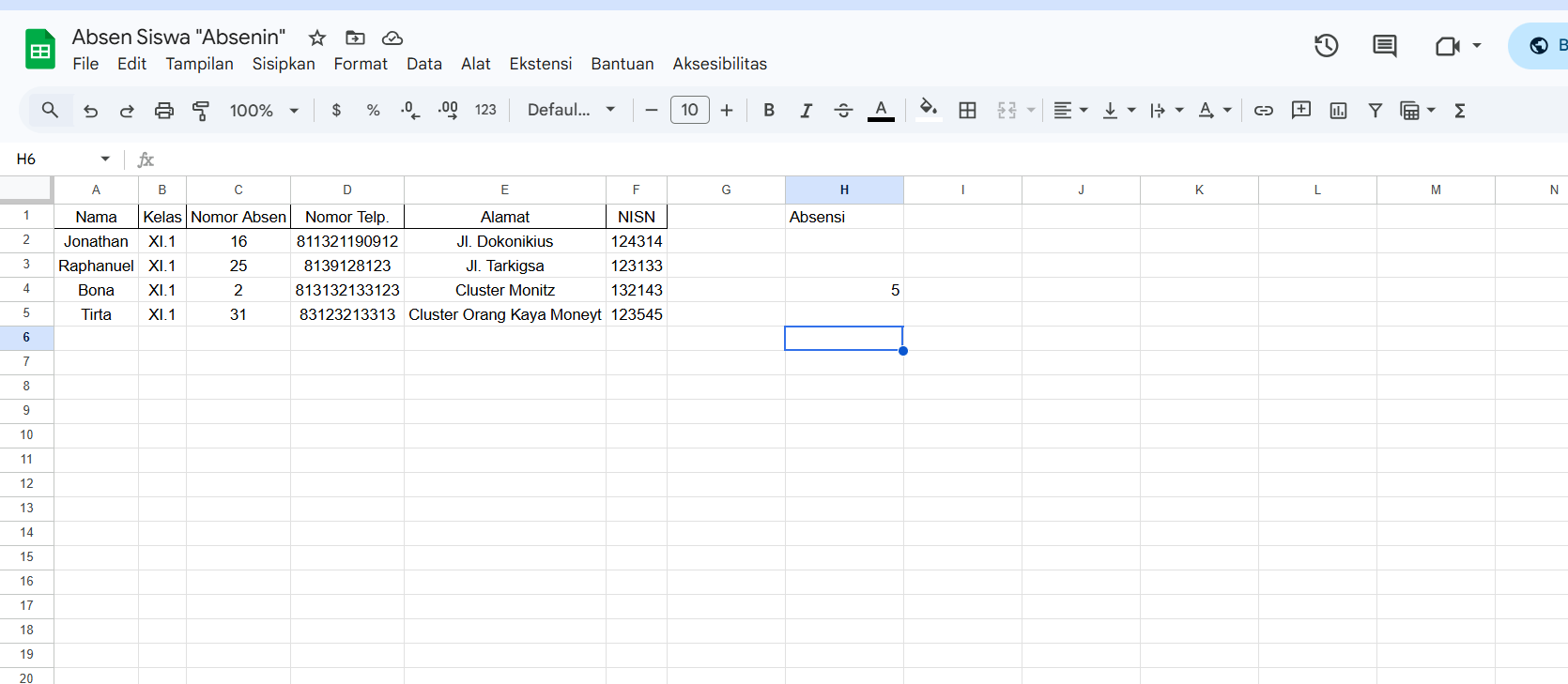Expand the Default font dropdown
1568x684 pixels.
[571, 111]
